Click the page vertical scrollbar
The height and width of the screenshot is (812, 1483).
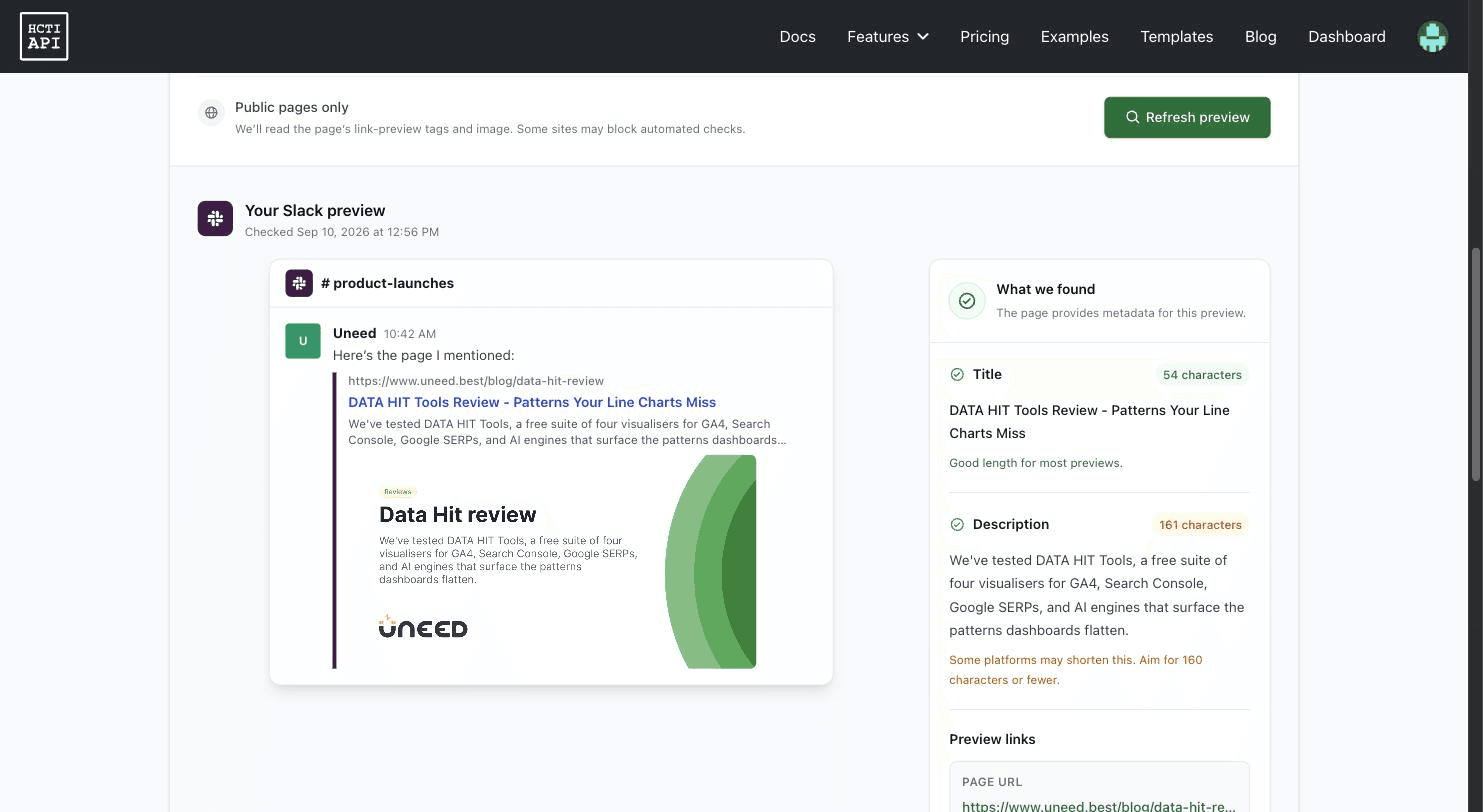(1475, 364)
